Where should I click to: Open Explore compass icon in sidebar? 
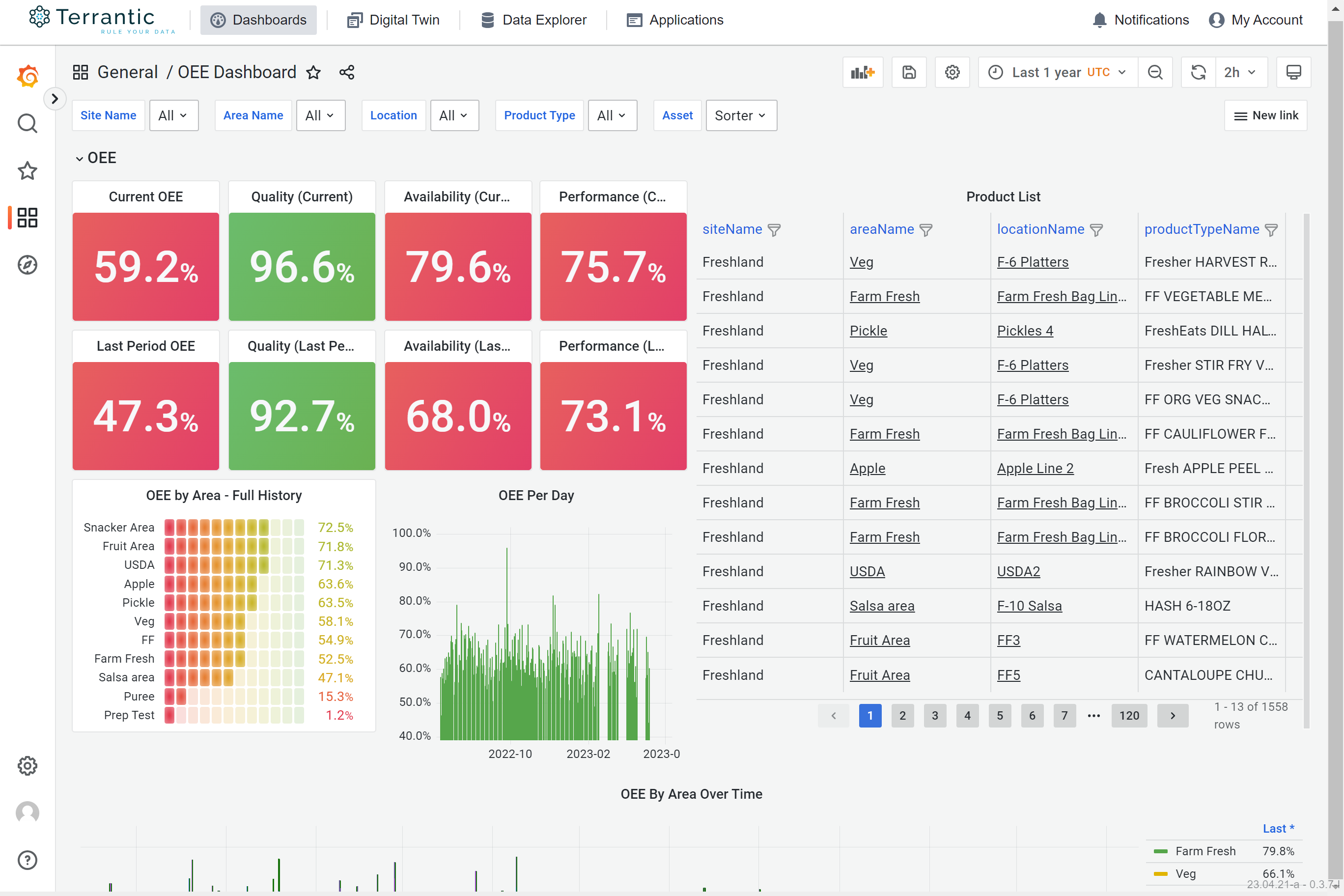coord(28,265)
